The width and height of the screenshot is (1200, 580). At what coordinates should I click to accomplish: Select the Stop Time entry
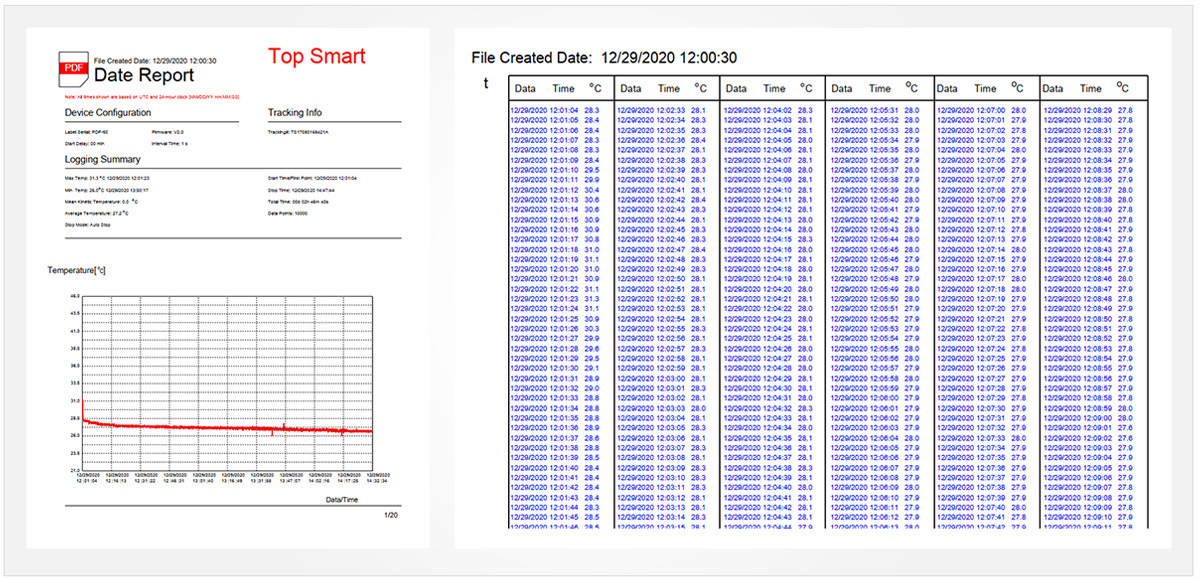[301, 189]
